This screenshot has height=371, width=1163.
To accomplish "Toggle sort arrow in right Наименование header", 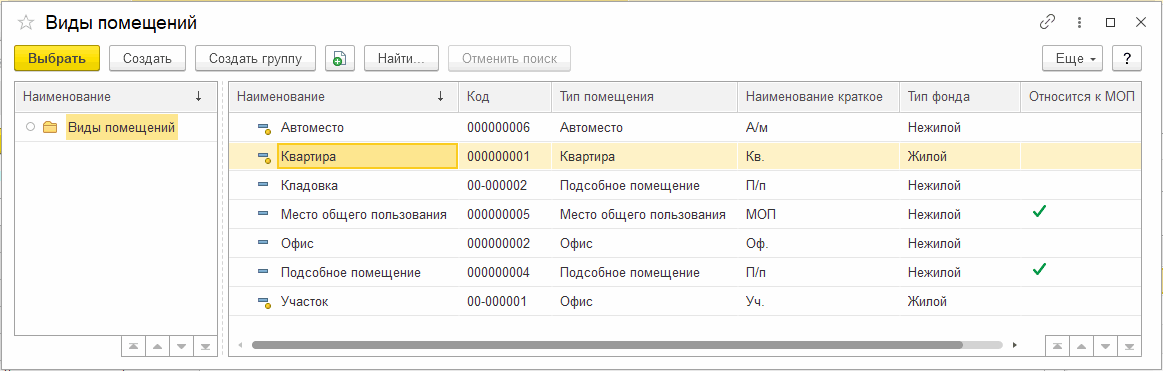I will click(x=441, y=96).
